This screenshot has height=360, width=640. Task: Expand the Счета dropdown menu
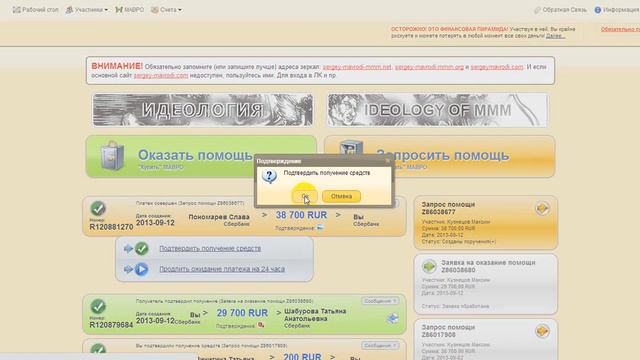click(x=166, y=9)
